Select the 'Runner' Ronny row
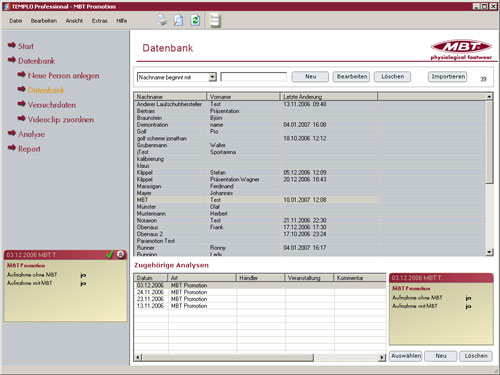Viewport: 500px width, 375px height. click(x=256, y=248)
